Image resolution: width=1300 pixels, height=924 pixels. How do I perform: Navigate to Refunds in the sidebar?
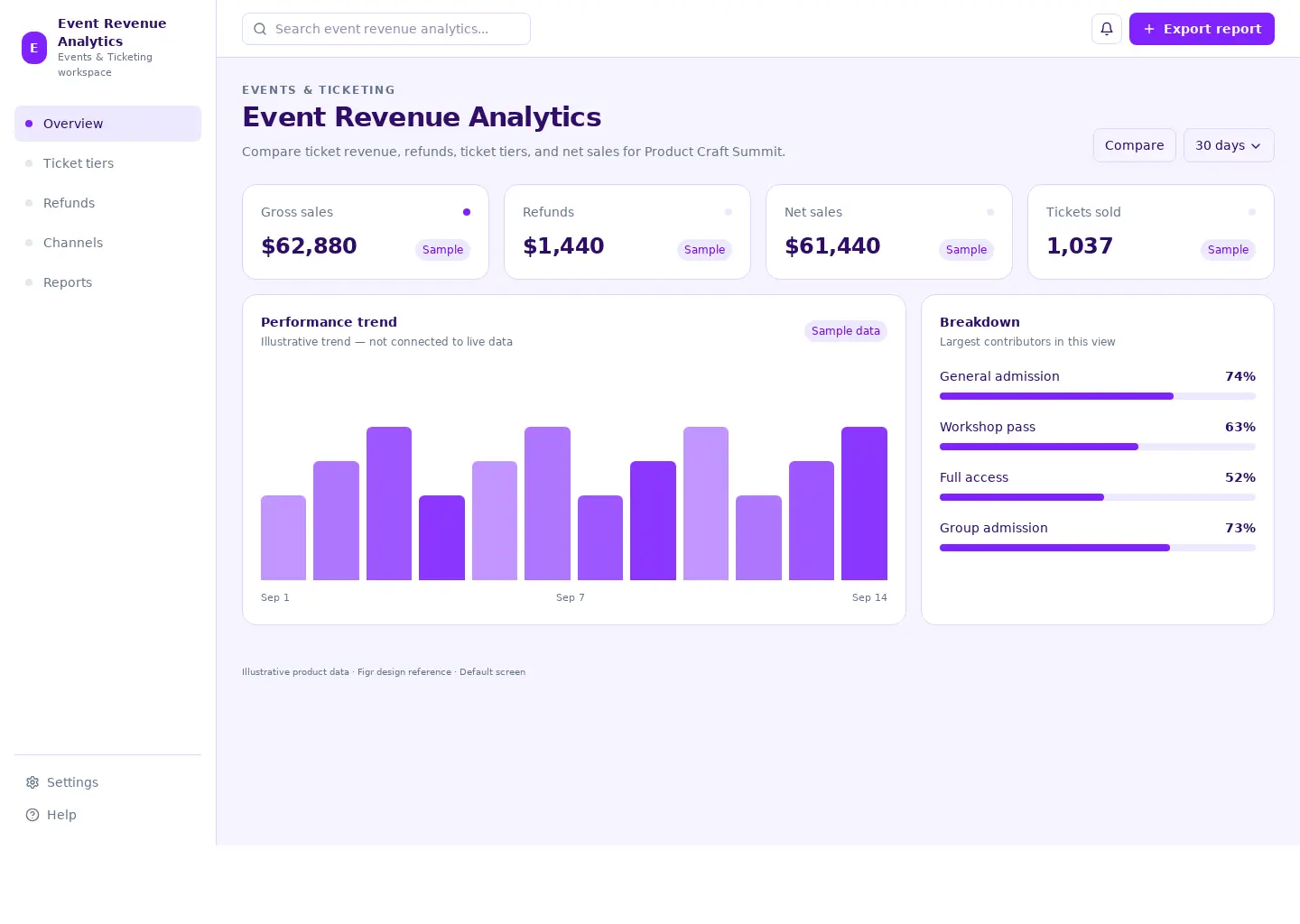(x=107, y=203)
